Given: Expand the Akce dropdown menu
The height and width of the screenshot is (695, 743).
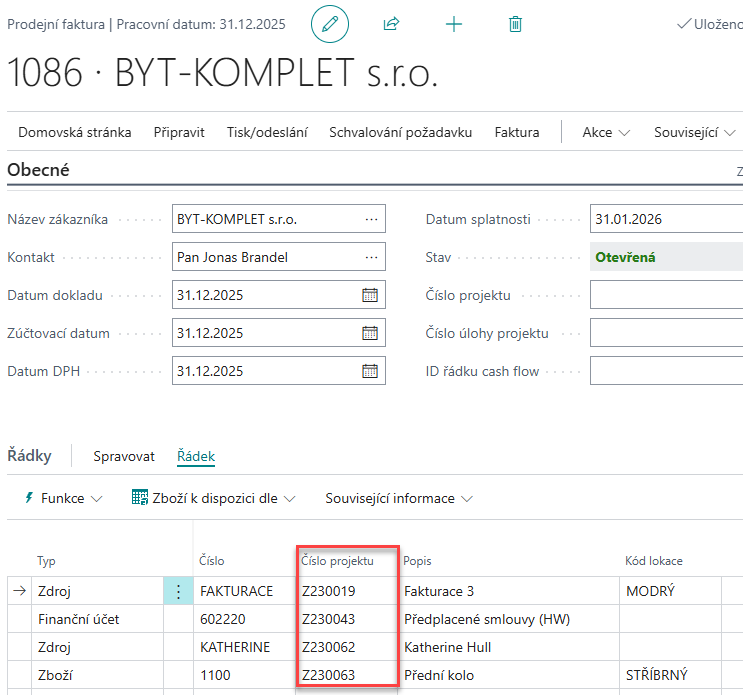Looking at the screenshot, I should point(606,132).
